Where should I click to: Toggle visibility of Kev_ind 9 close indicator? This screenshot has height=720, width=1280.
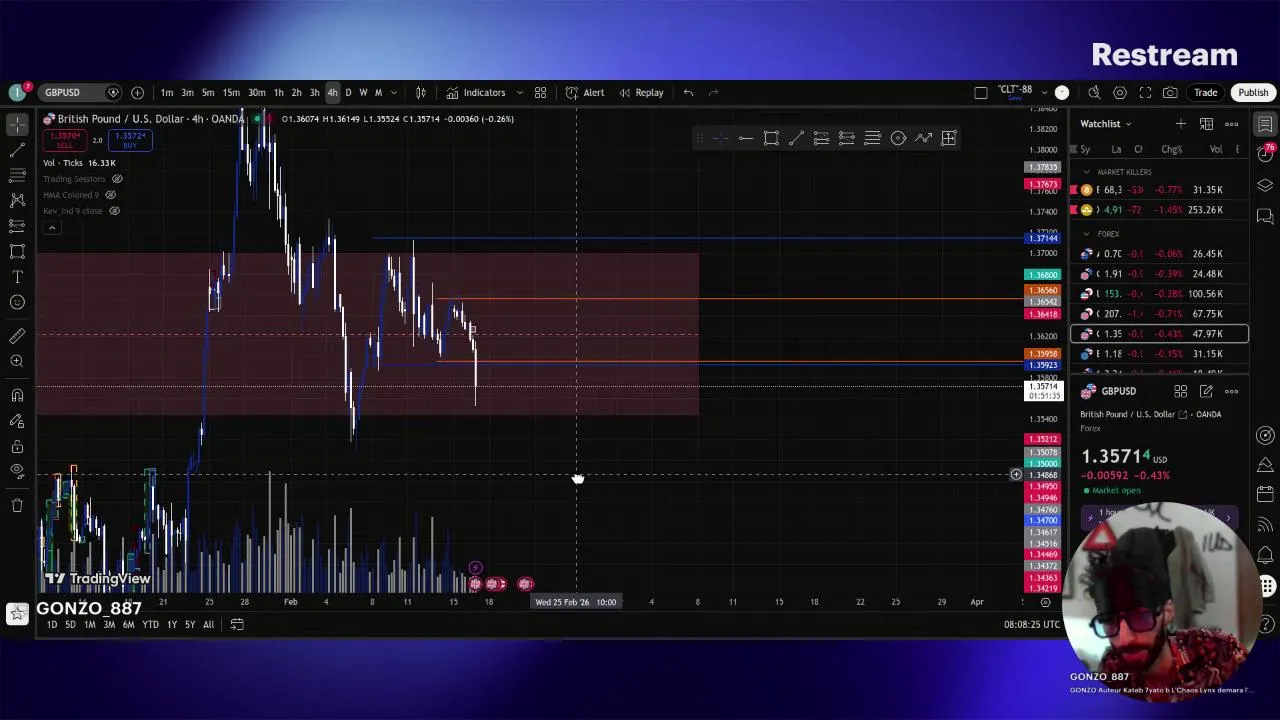pyautogui.click(x=114, y=211)
